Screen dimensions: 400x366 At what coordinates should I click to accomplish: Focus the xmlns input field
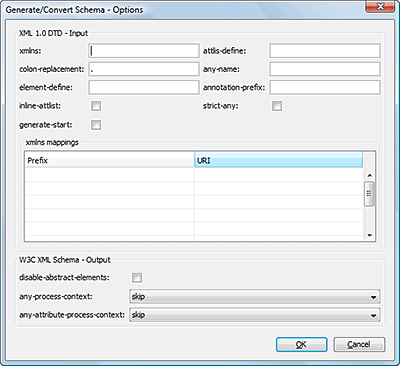coord(144,51)
